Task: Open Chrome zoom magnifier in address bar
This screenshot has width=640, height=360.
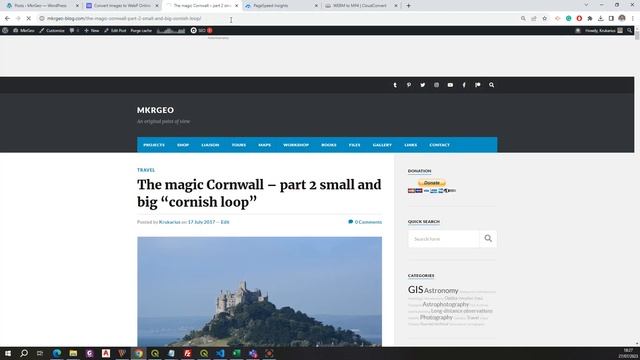Action: click(523, 18)
